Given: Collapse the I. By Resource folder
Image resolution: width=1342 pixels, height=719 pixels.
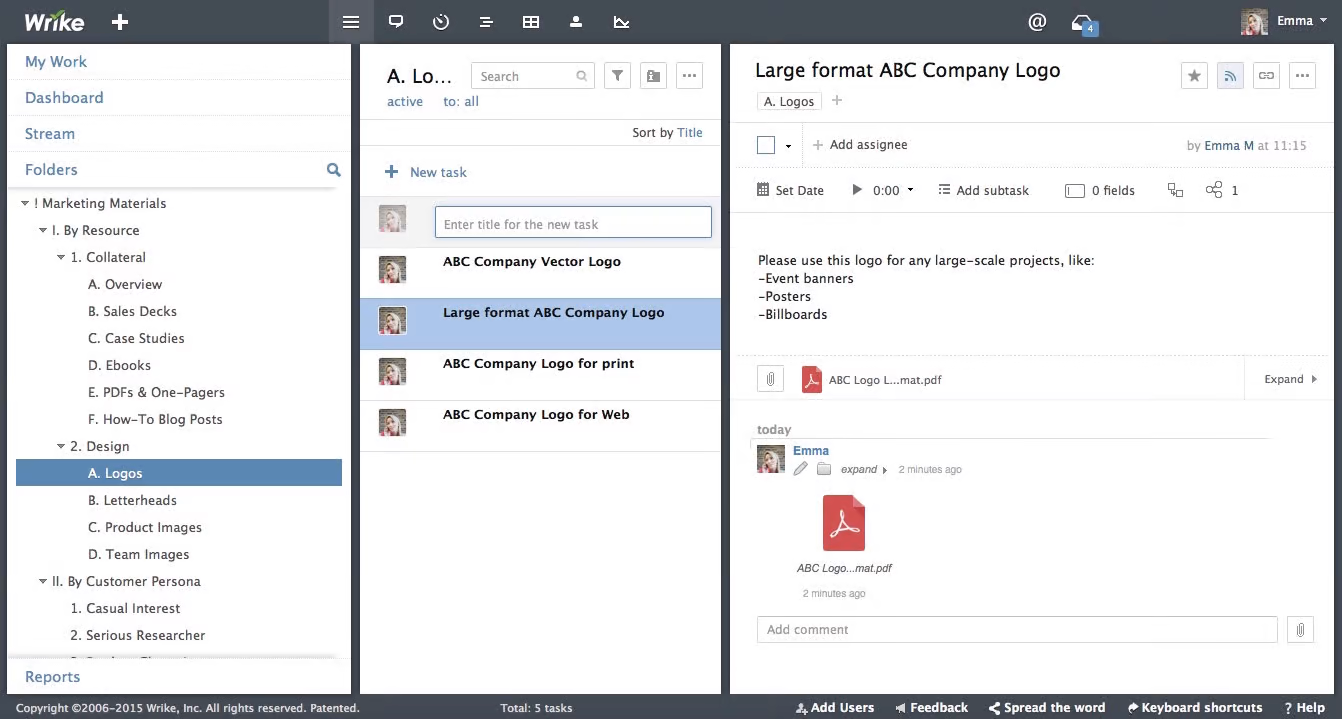Looking at the screenshot, I should [43, 230].
